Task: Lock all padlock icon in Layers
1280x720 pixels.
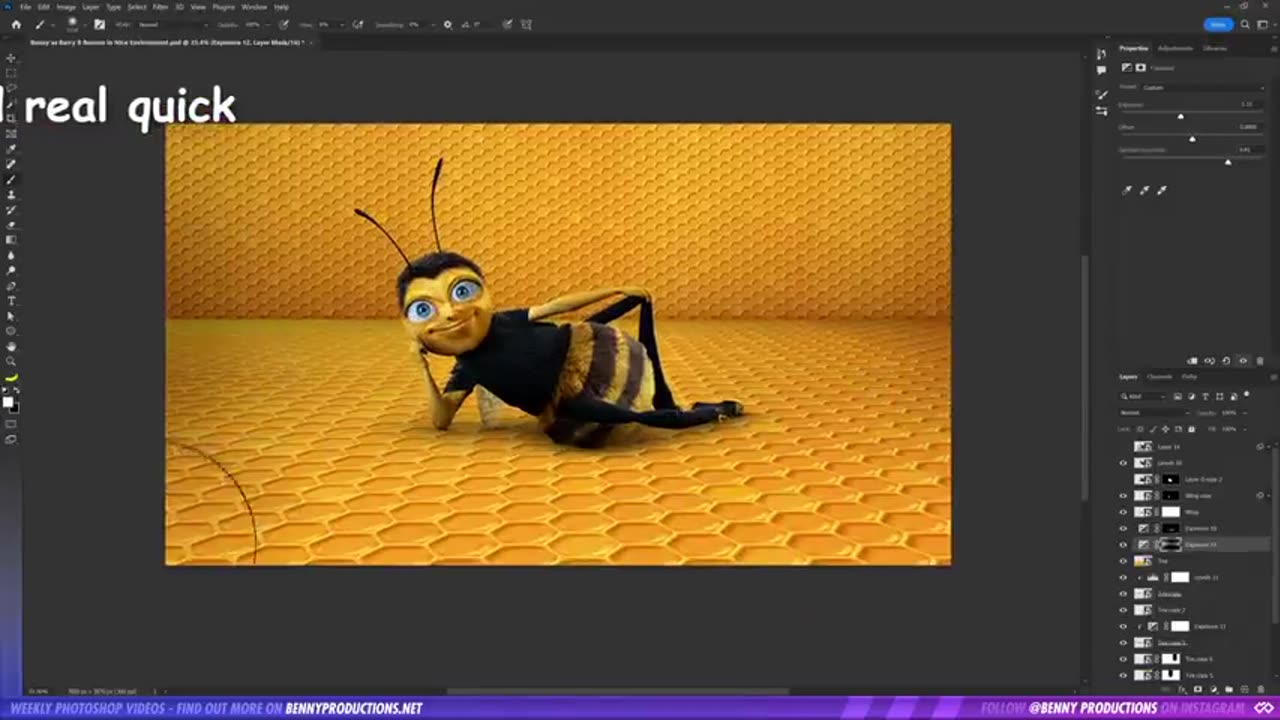Action: tap(1191, 429)
